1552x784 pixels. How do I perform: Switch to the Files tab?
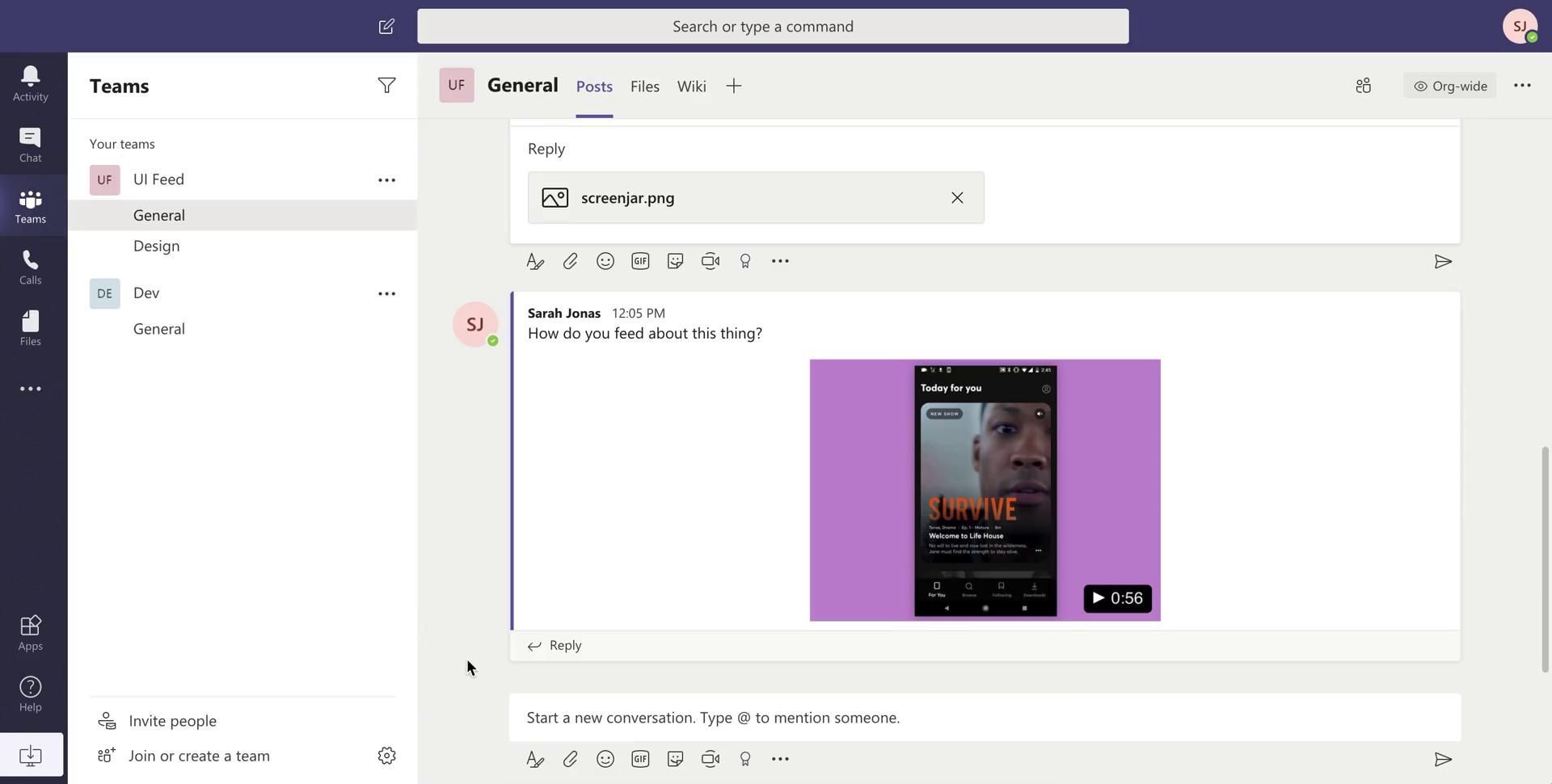pyautogui.click(x=644, y=86)
